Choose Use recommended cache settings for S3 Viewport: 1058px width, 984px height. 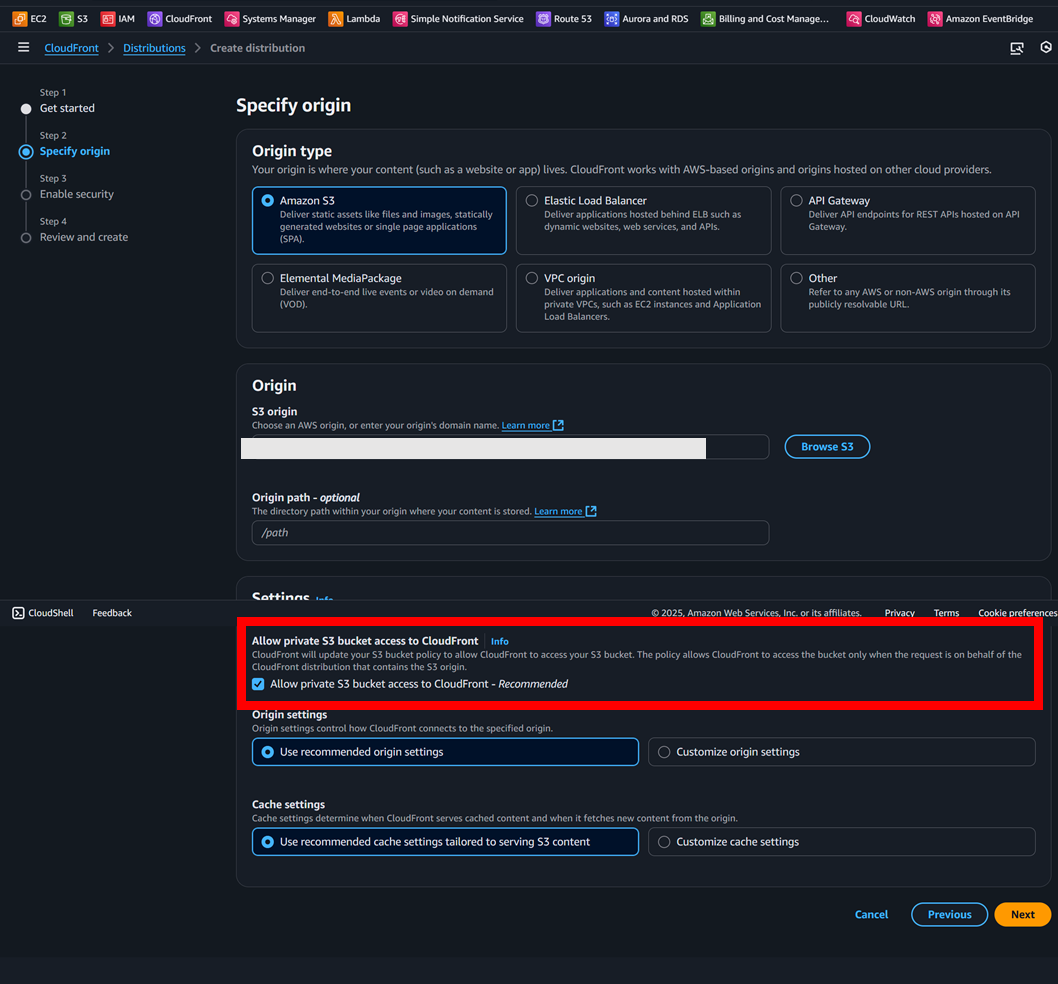(445, 842)
